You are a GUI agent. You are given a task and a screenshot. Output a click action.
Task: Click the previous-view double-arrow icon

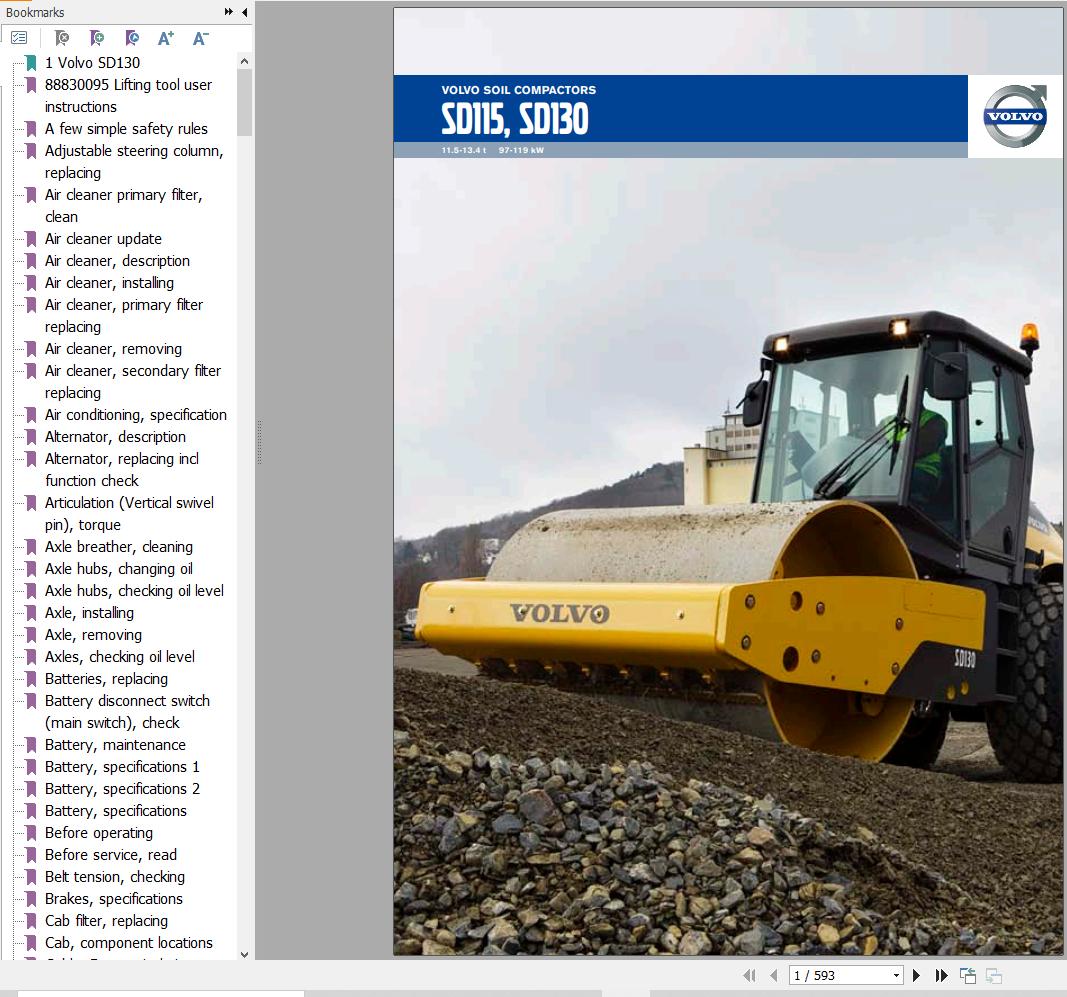[749, 975]
